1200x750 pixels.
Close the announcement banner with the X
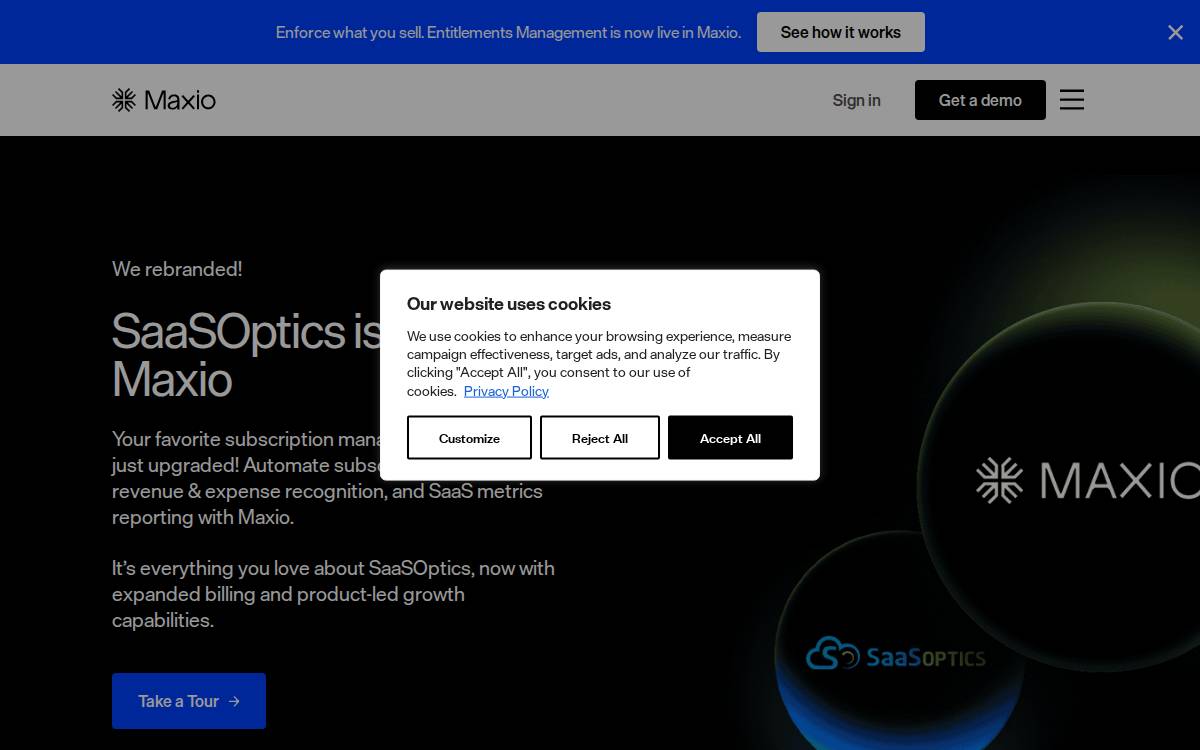pos(1175,32)
